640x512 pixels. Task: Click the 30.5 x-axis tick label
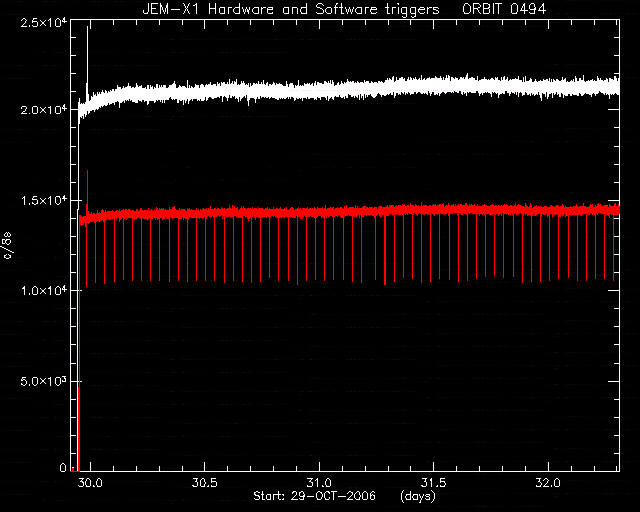[x=205, y=483]
